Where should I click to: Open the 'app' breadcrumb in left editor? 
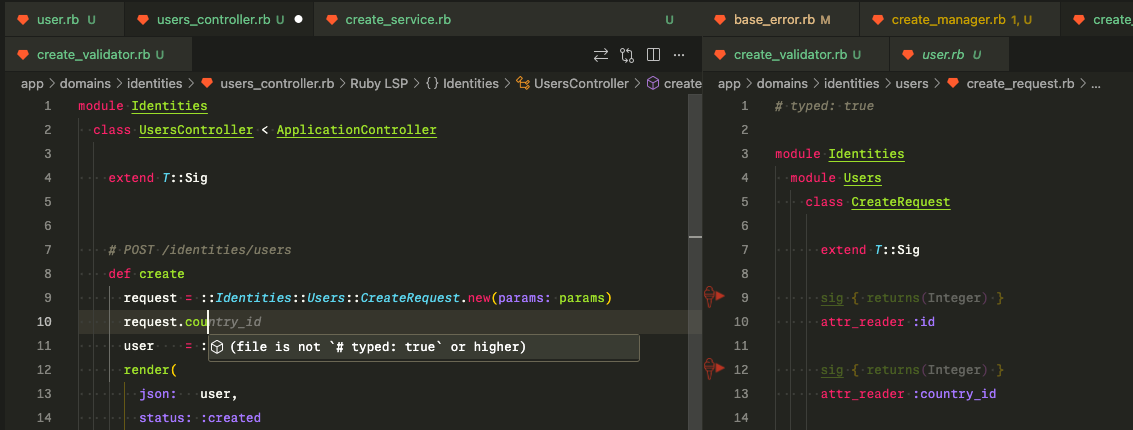coord(33,84)
